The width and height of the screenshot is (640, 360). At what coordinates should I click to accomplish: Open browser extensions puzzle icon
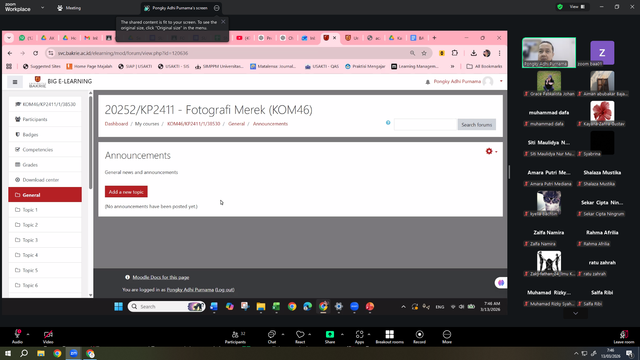tap(455, 53)
